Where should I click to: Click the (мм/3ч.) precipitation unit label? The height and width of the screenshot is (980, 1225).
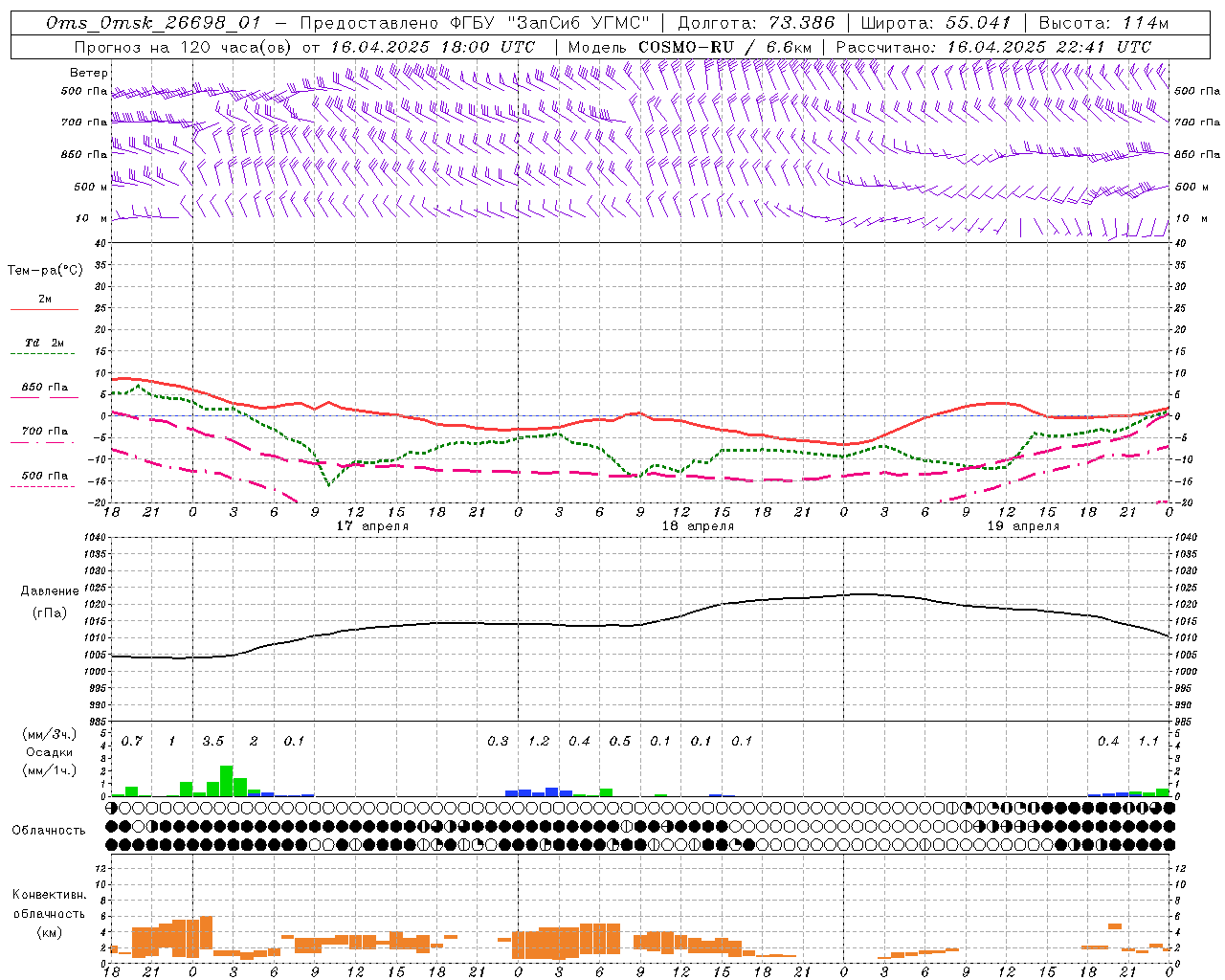click(50, 734)
